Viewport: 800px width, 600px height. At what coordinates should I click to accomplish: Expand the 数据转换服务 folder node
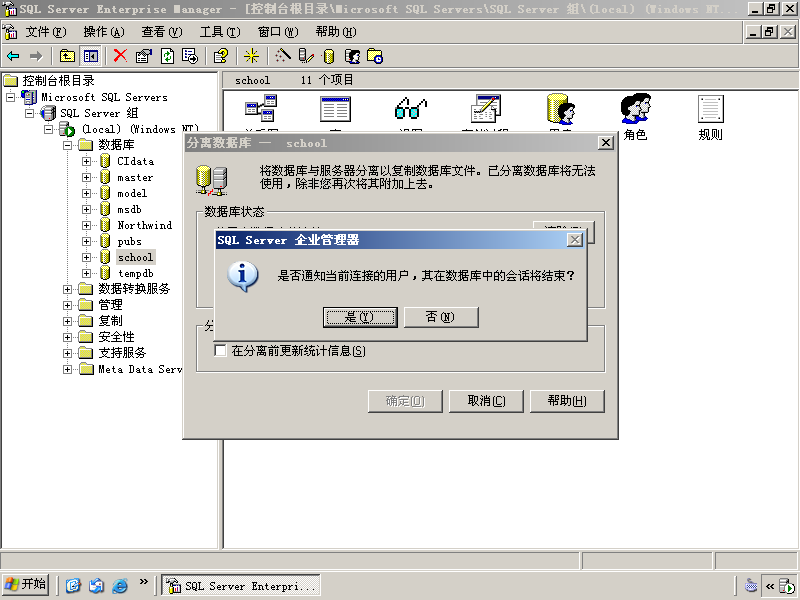tap(67, 289)
